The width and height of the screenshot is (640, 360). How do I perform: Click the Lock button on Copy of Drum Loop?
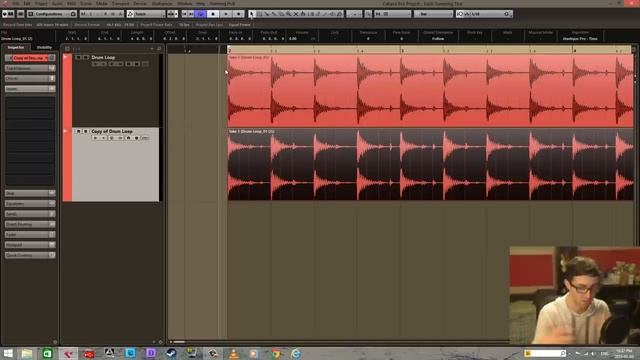click(x=128, y=138)
